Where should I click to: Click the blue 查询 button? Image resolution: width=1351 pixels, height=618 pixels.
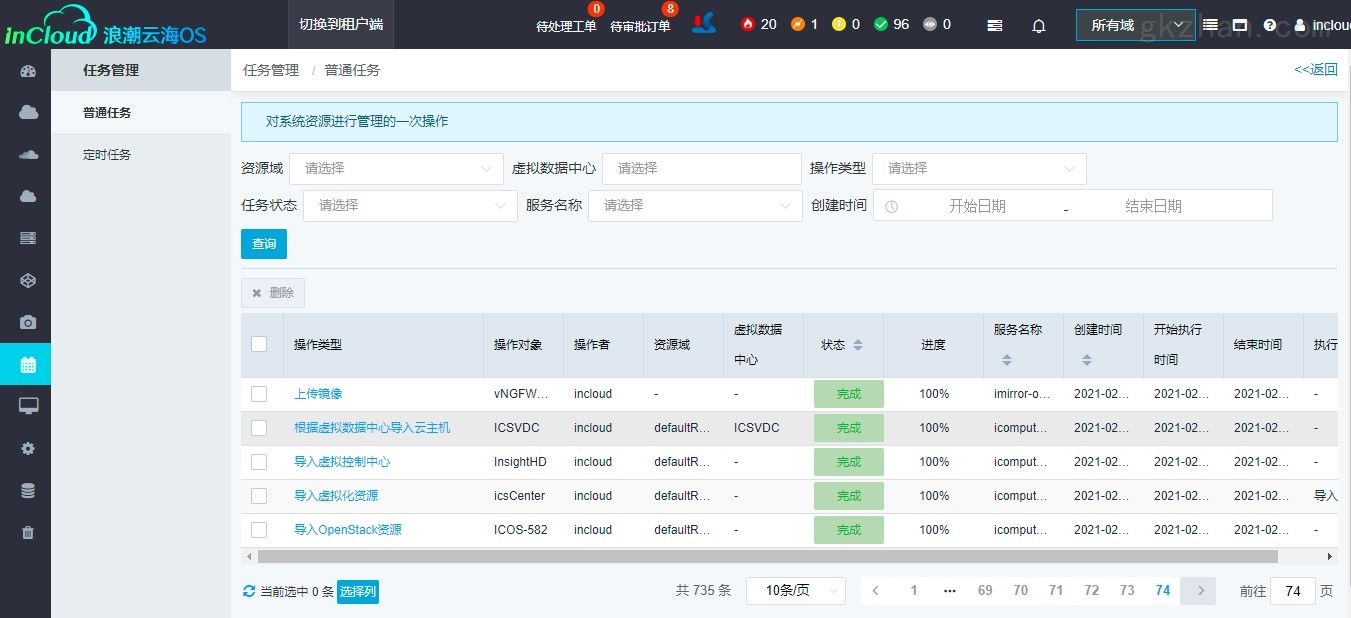(x=264, y=244)
